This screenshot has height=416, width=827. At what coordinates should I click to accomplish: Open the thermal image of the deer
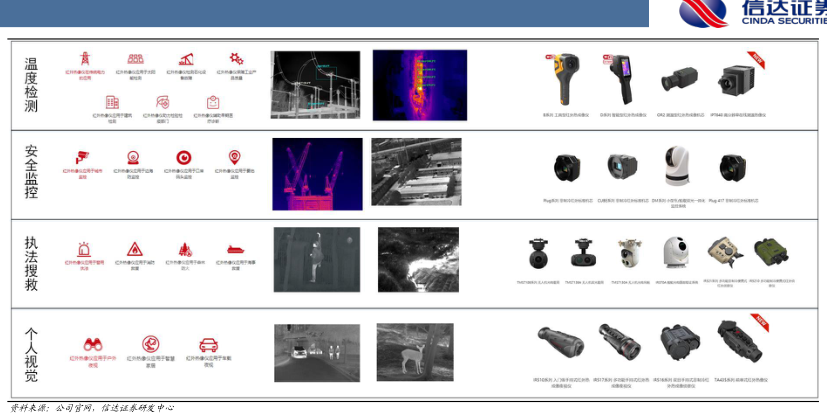click(x=414, y=351)
